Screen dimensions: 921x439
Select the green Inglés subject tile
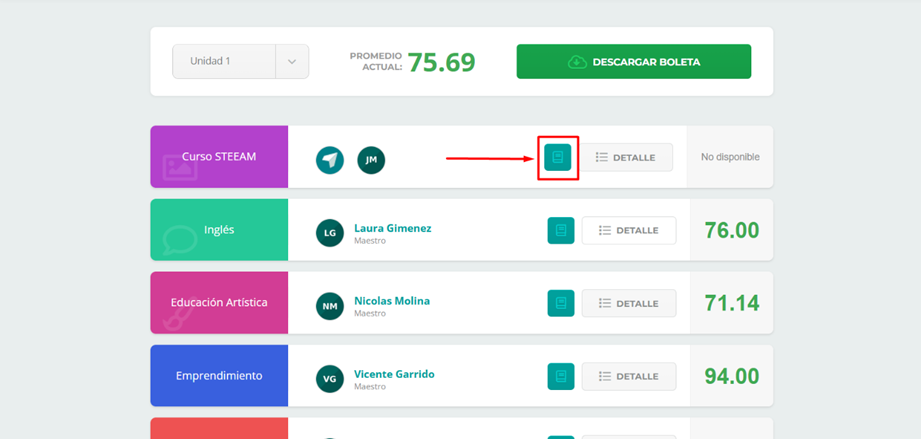pos(219,230)
